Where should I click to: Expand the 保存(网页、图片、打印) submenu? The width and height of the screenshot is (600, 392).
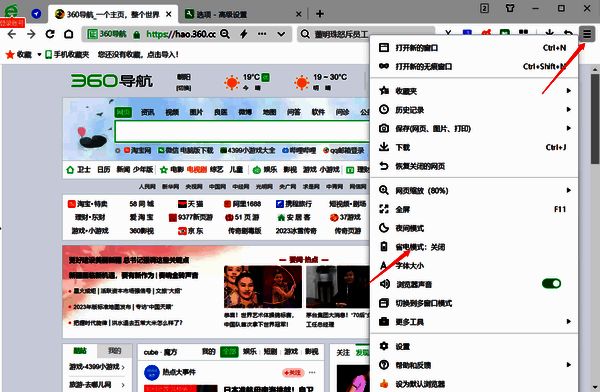click(x=474, y=129)
